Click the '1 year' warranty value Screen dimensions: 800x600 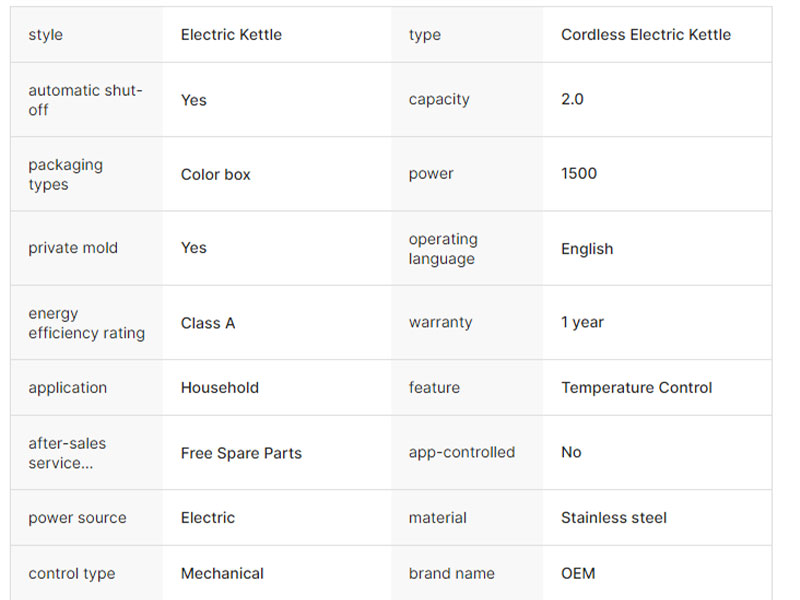(x=582, y=323)
